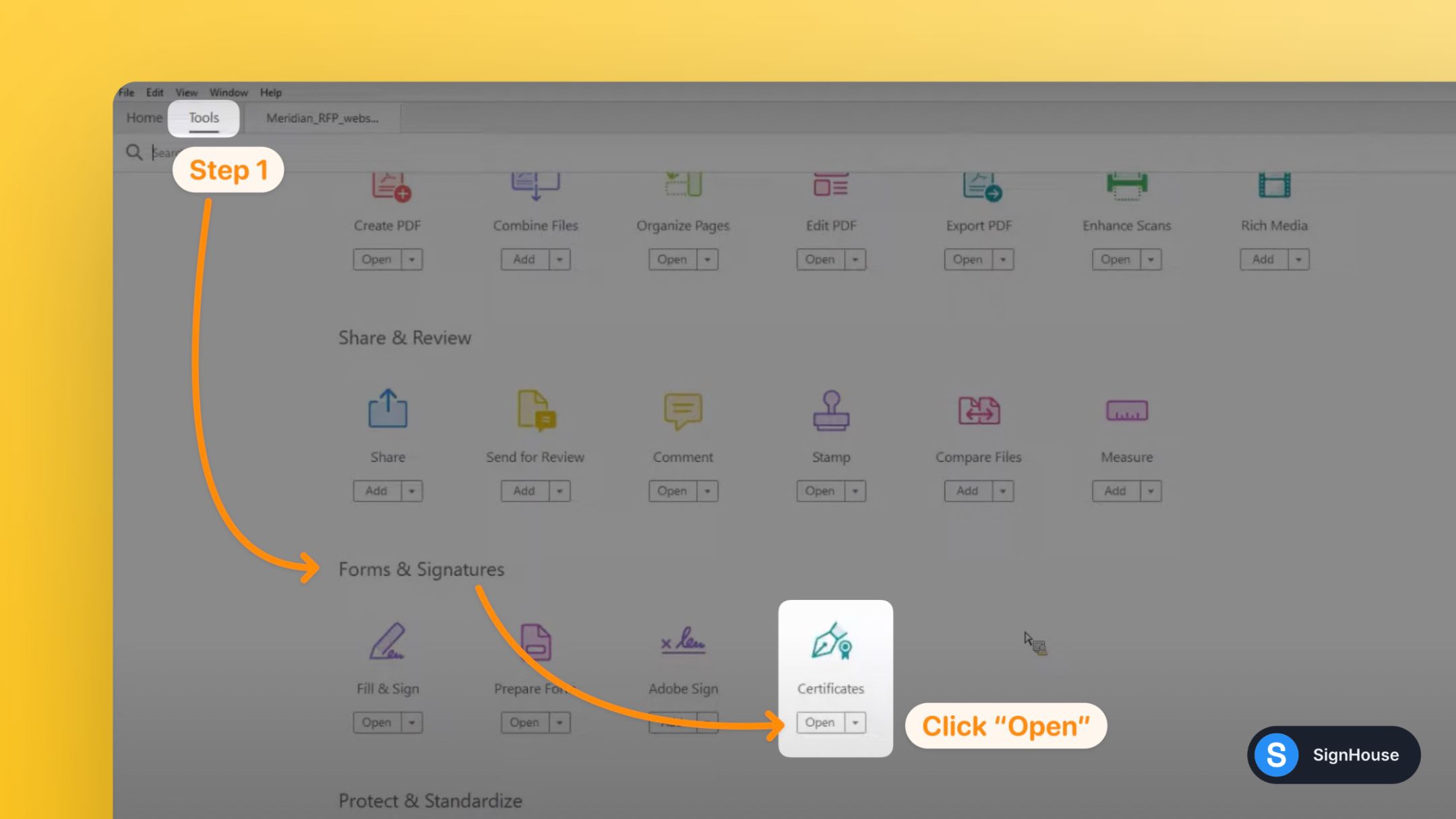Open the Meridian_RFP_webs... document tab

[x=322, y=118]
